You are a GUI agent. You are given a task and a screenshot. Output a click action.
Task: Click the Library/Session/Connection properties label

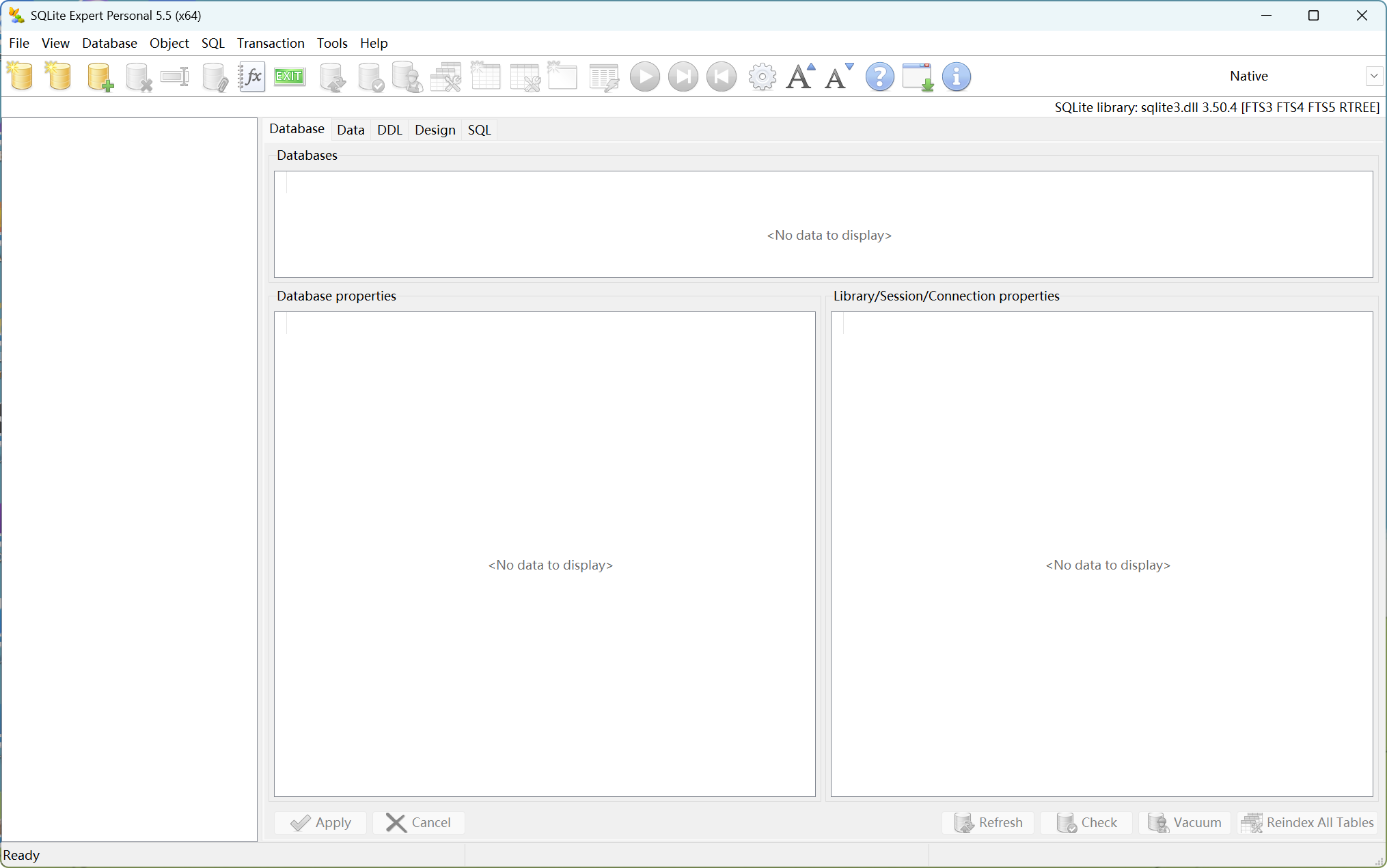946,296
